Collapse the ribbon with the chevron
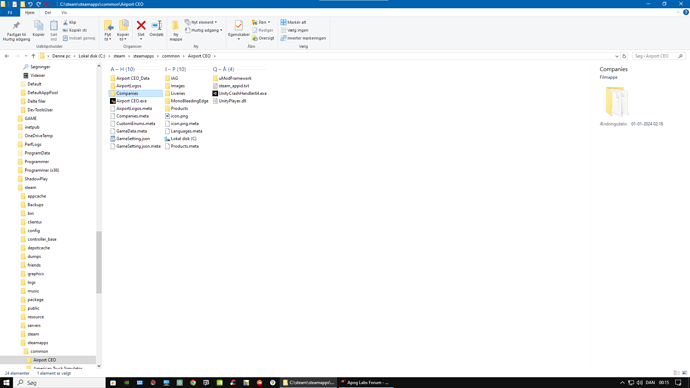The width and height of the screenshot is (690, 388). 678,12
